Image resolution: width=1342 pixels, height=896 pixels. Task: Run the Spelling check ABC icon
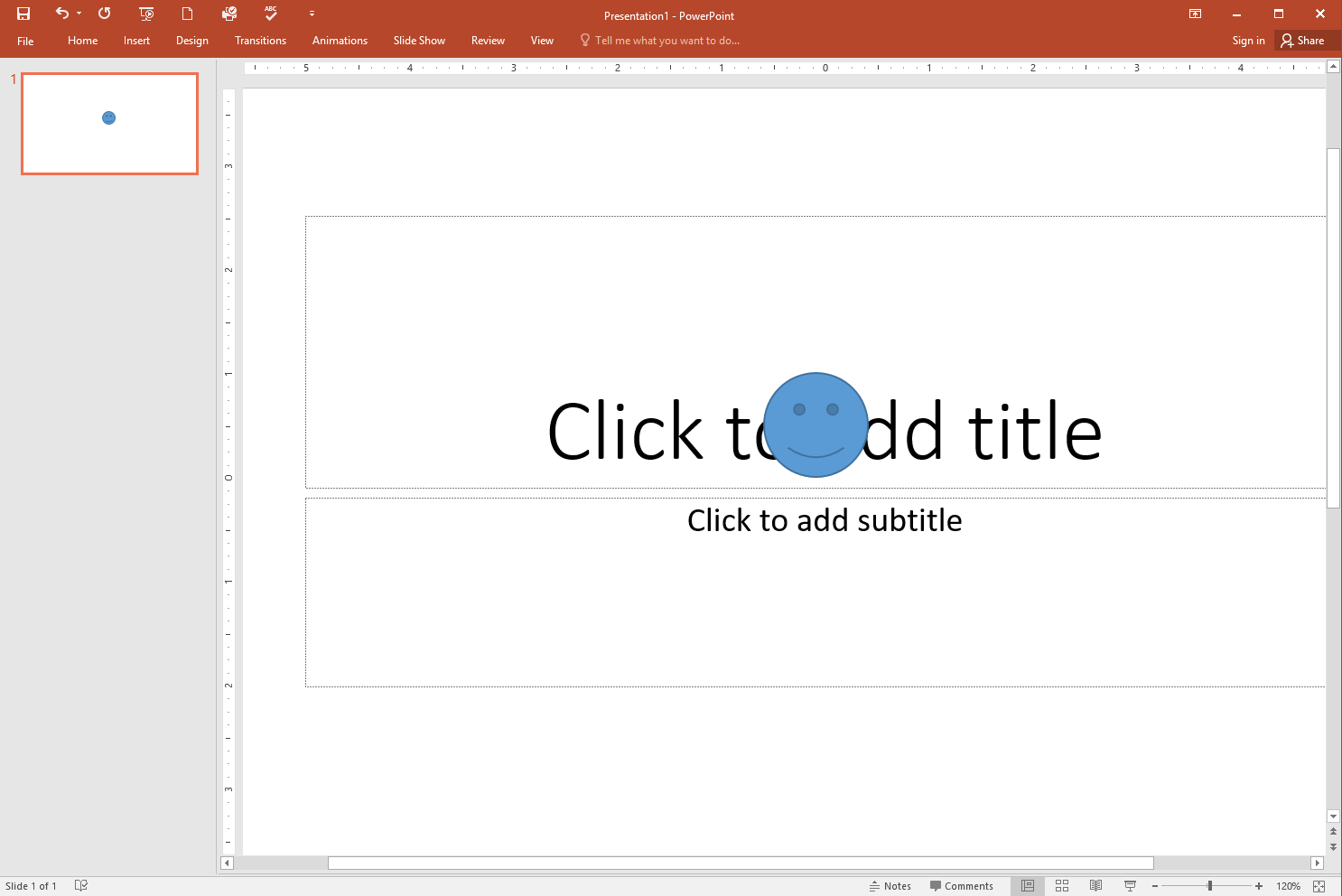pos(271,14)
